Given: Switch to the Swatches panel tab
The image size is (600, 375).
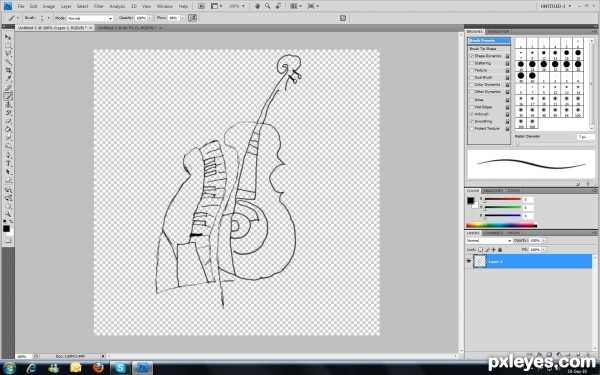Looking at the screenshot, I should click(493, 191).
